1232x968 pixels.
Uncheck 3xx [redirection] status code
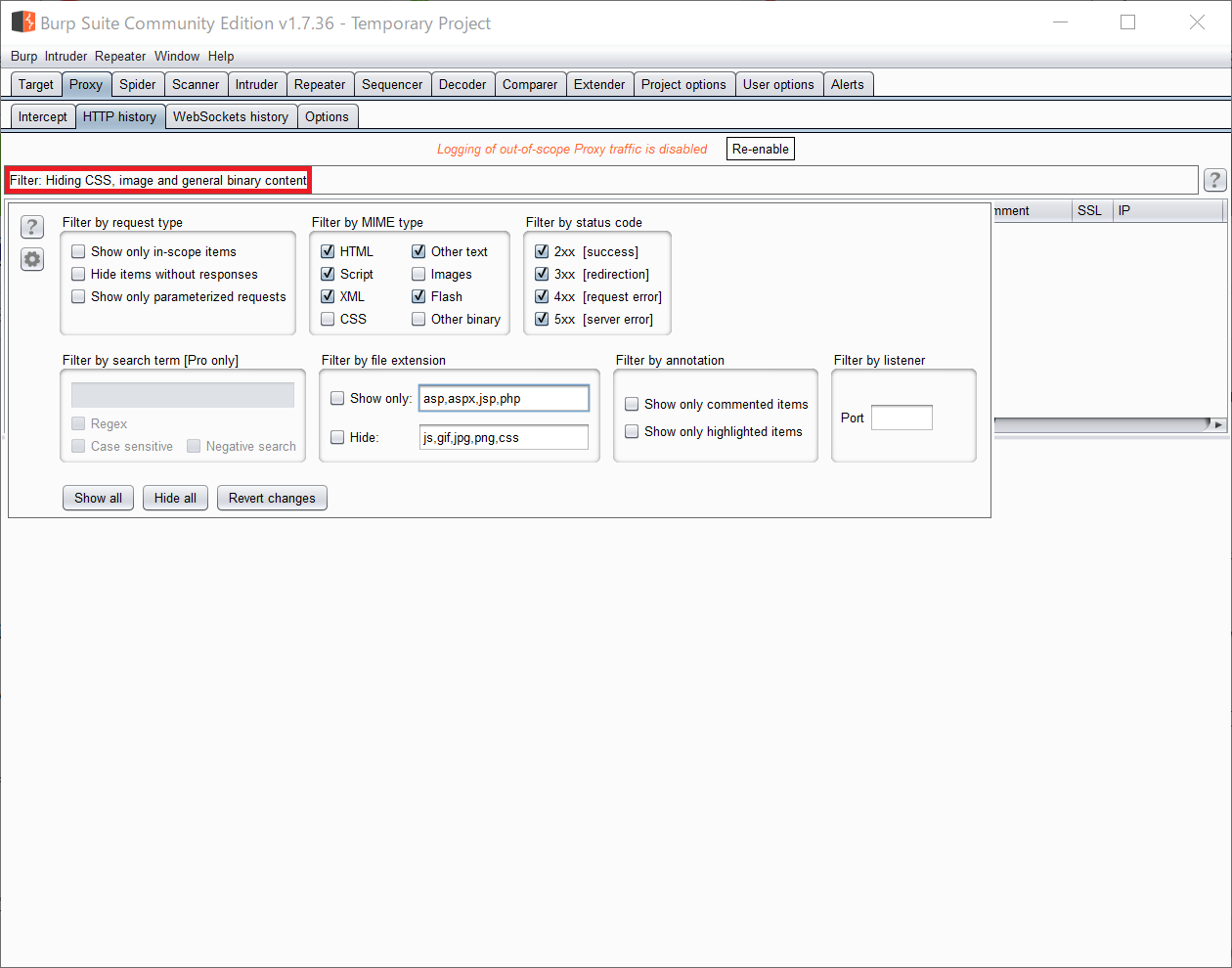point(542,274)
